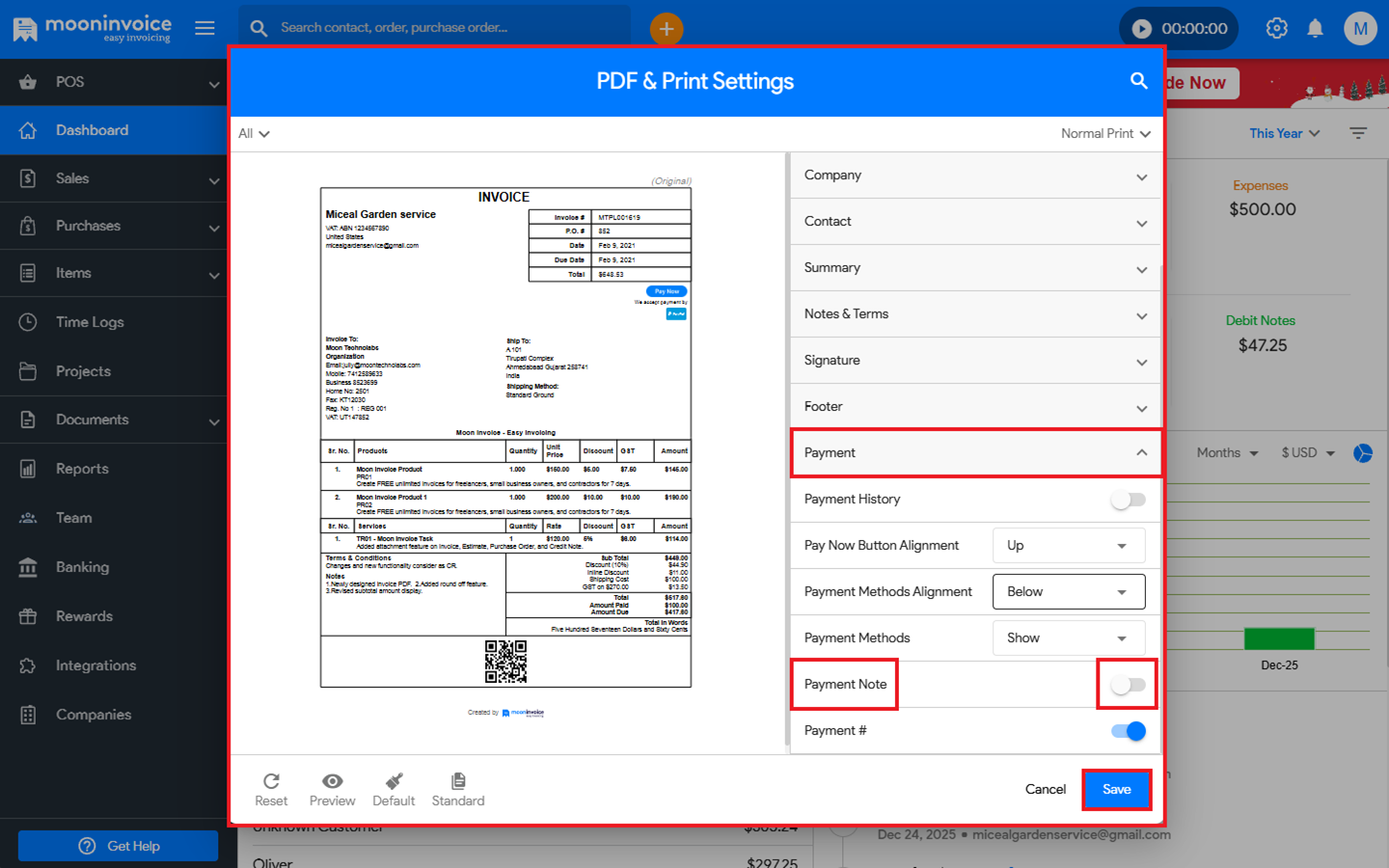Image resolution: width=1389 pixels, height=868 pixels.
Task: Go to Banking in the sidebar
Action: coord(82,567)
